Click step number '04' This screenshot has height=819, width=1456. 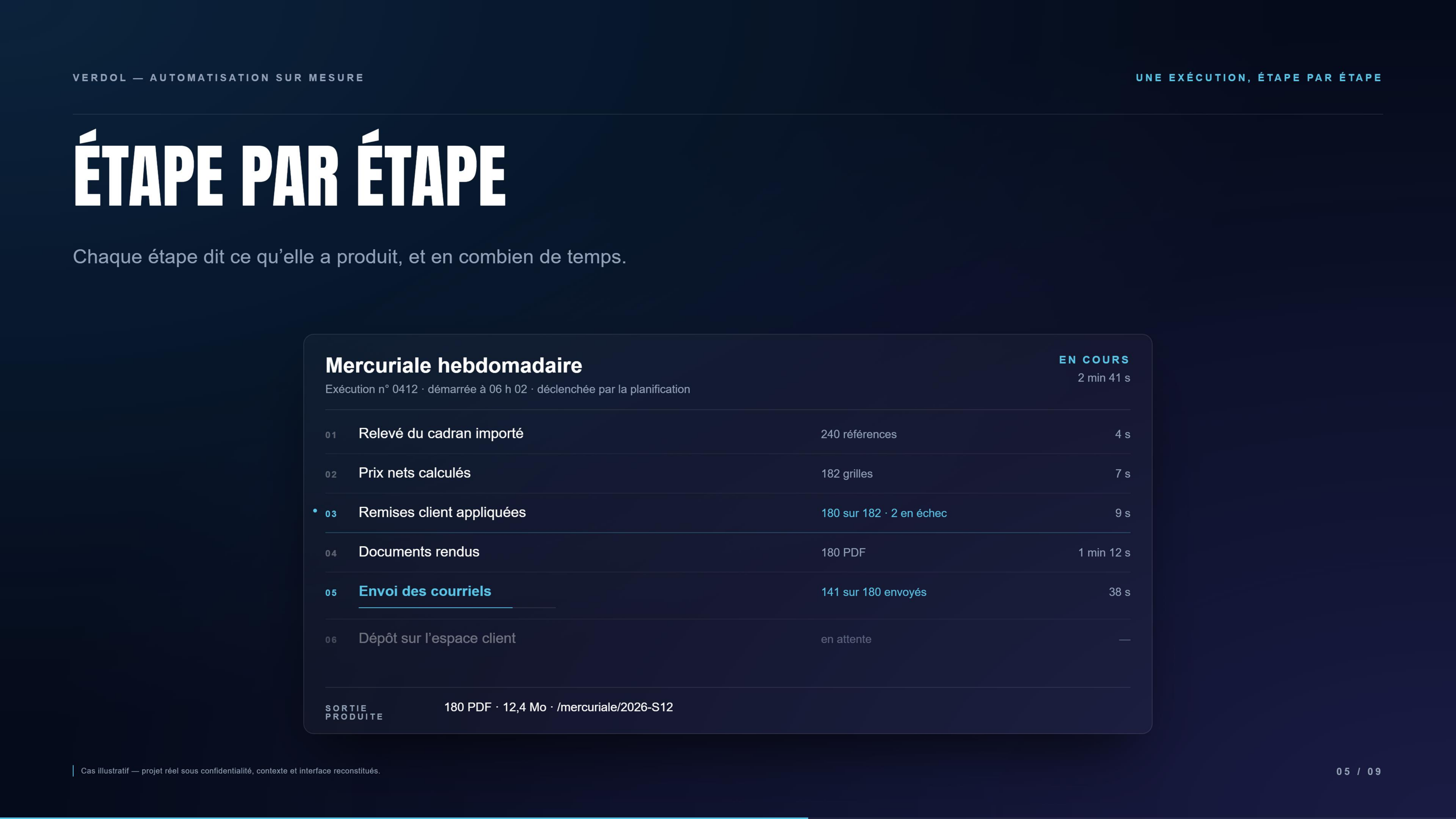click(331, 554)
